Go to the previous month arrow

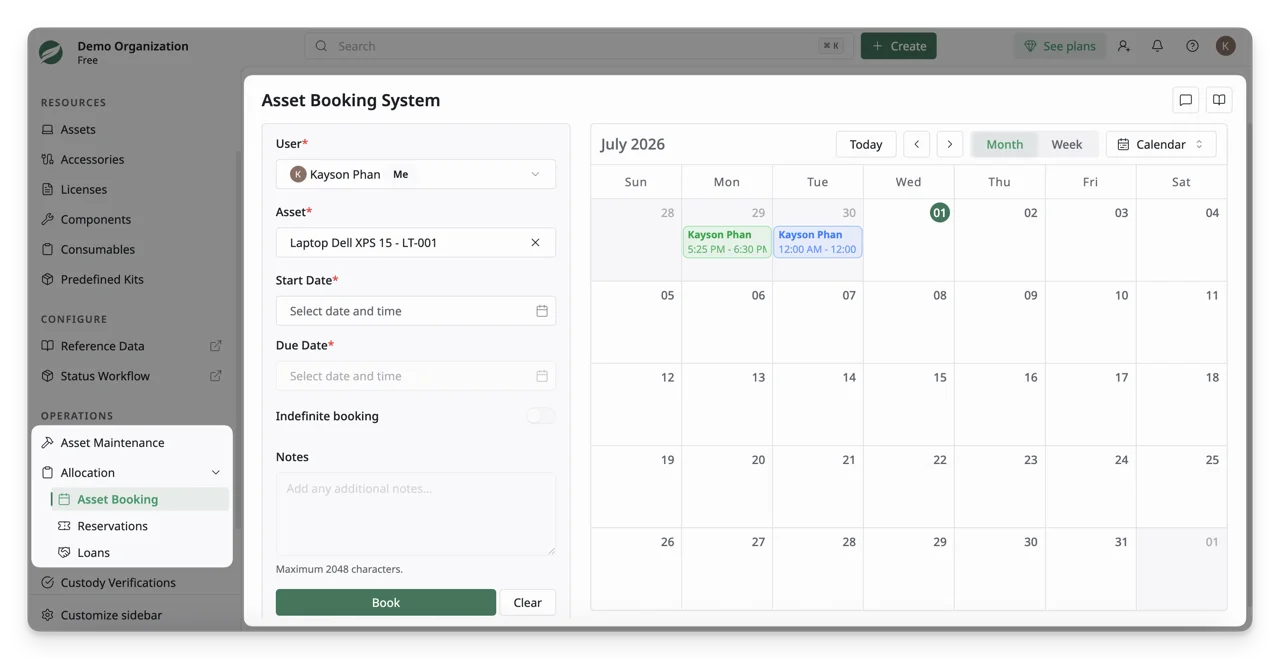916,144
